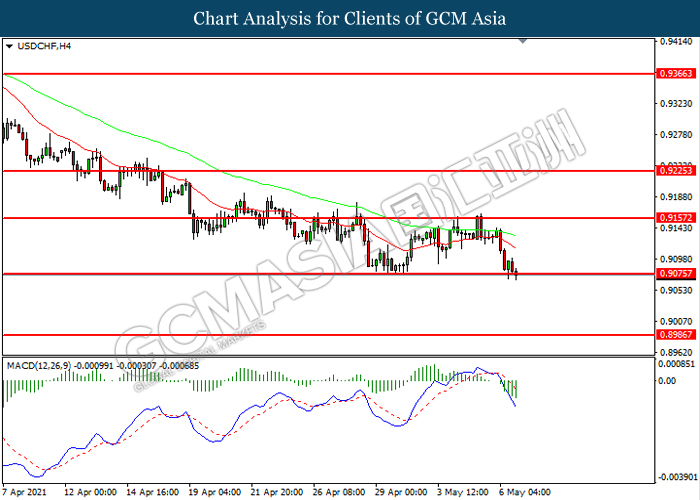Screen dimensions: 700x500
Task: Click the USDCHF,H4 symbol label
Action: pyautogui.click(x=44, y=46)
